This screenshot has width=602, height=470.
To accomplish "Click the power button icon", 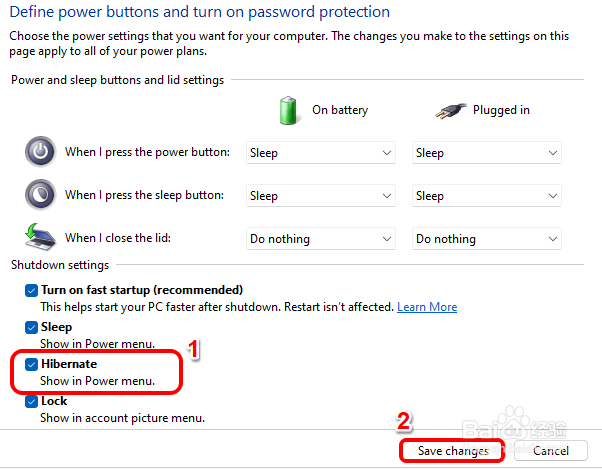I will (x=40, y=152).
